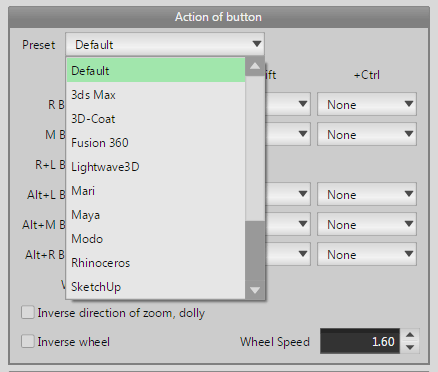Click the Action of button title
This screenshot has width=438, height=372.
(218, 17)
